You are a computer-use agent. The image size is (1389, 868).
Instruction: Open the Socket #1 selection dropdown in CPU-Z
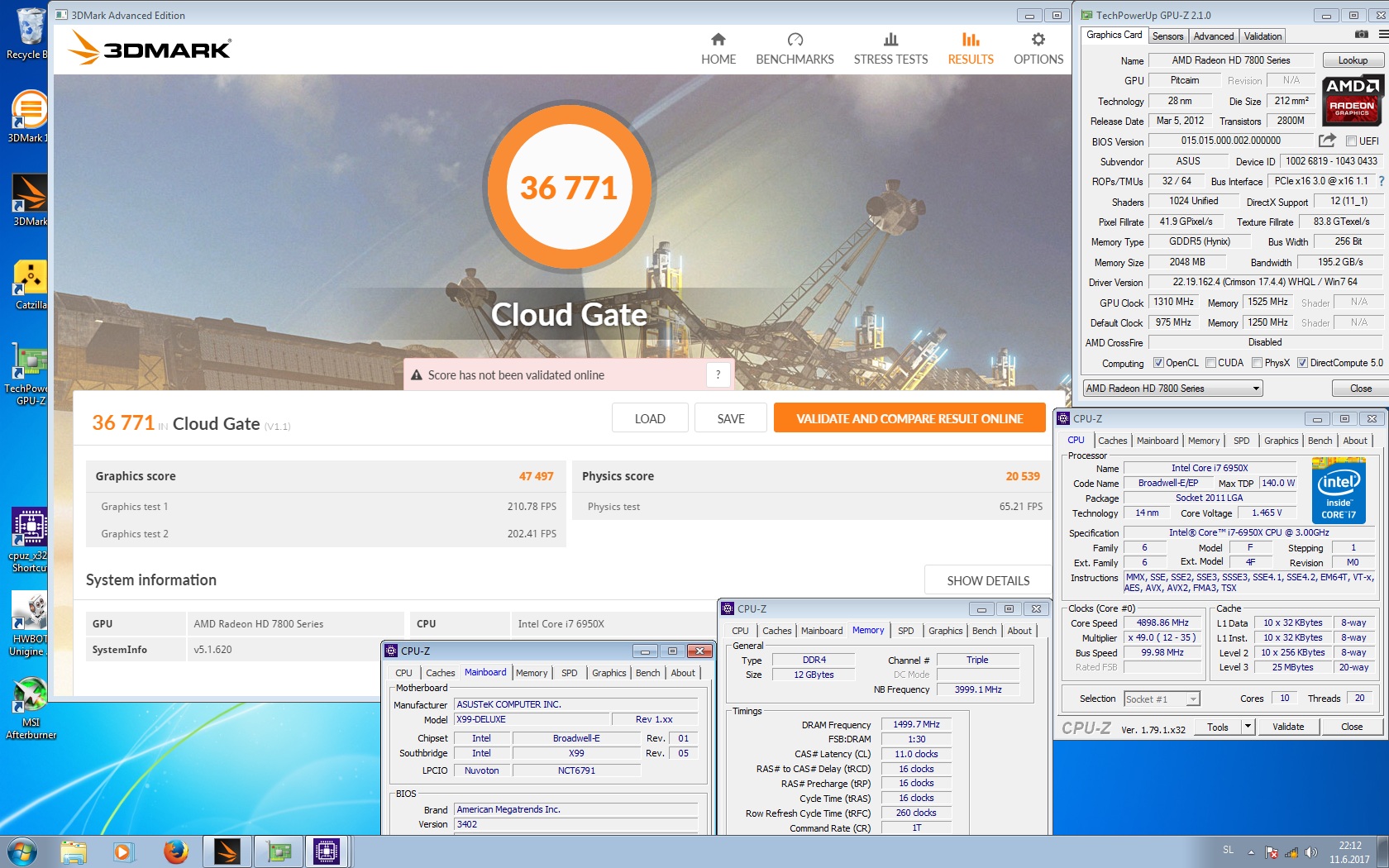click(1162, 699)
